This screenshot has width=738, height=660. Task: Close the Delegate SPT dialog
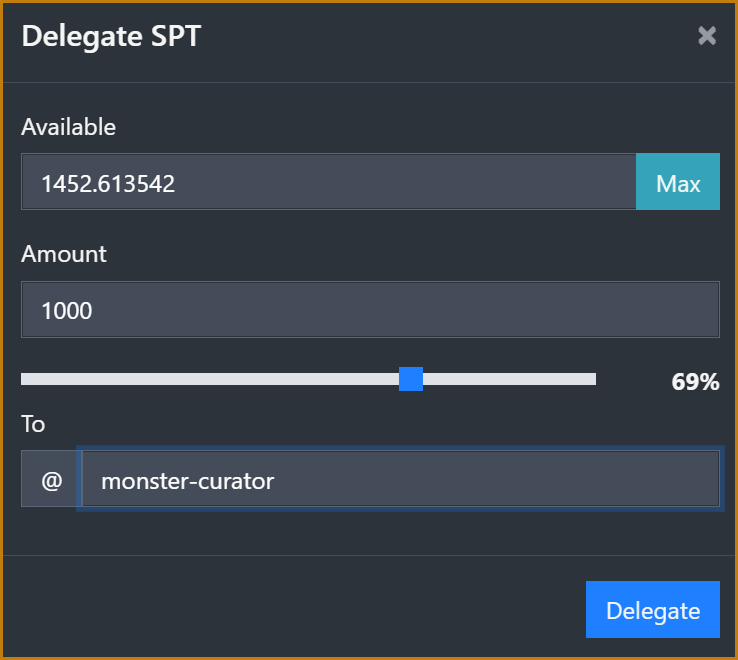tap(707, 36)
